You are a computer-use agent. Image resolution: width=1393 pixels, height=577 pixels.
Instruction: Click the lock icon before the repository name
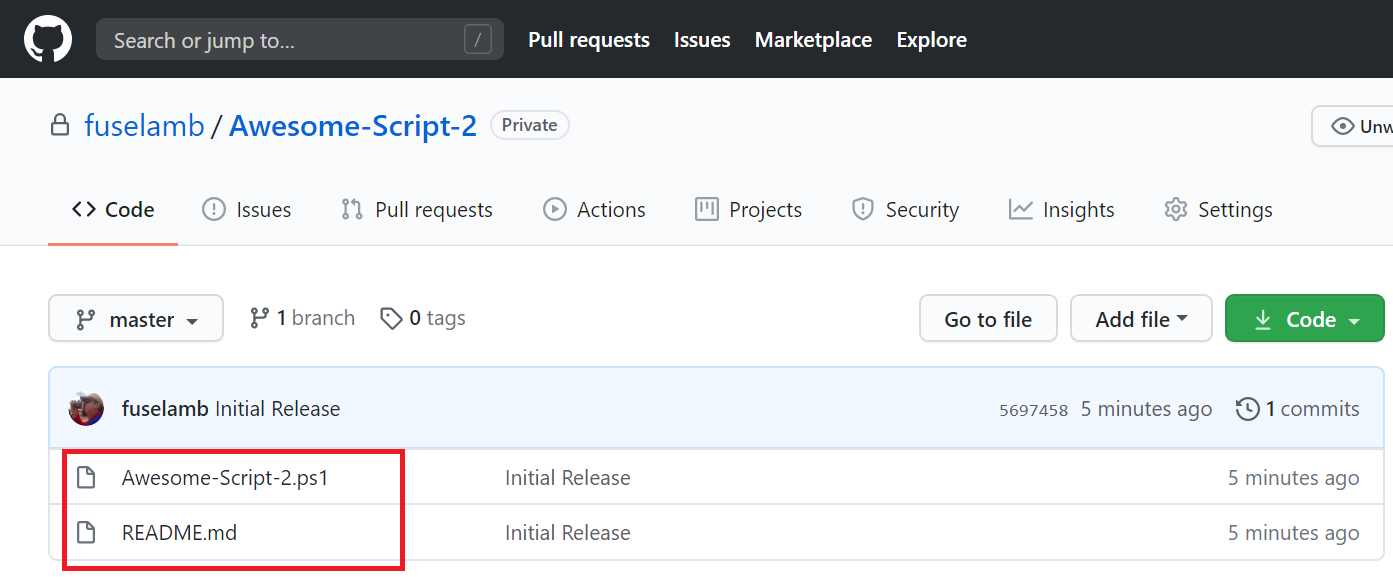click(60, 124)
